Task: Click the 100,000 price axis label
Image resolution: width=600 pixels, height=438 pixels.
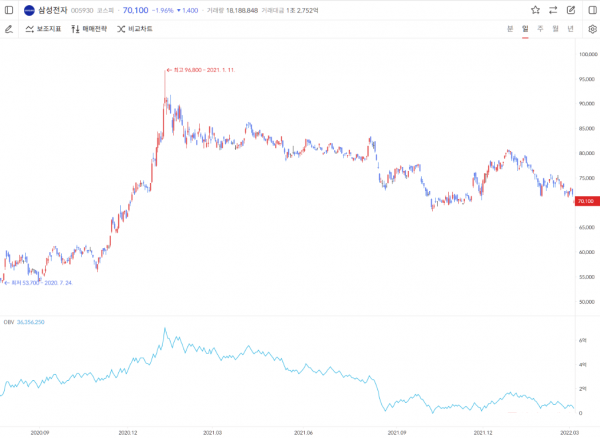Action: pyautogui.click(x=588, y=54)
